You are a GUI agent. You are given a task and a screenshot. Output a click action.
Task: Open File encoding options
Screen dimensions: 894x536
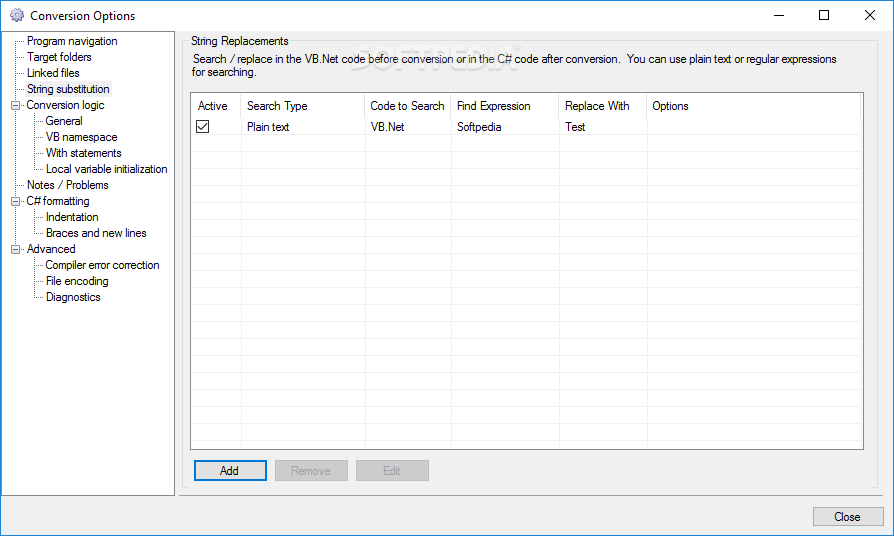[x=77, y=281]
